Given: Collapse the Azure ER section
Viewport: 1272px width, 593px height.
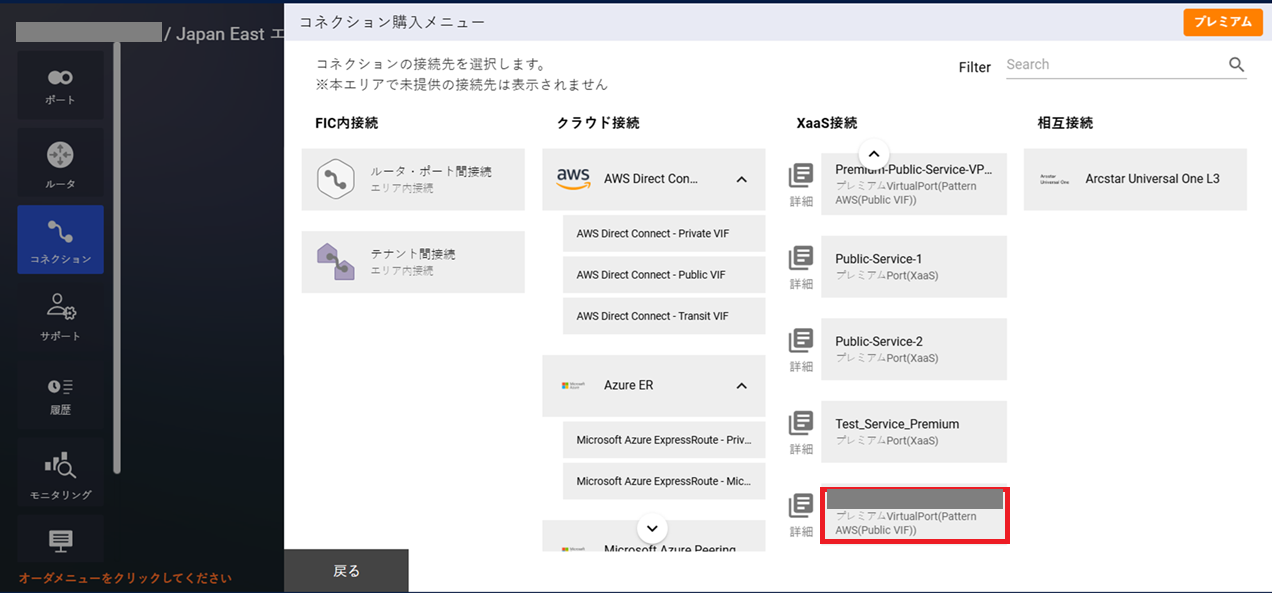Looking at the screenshot, I should (741, 385).
